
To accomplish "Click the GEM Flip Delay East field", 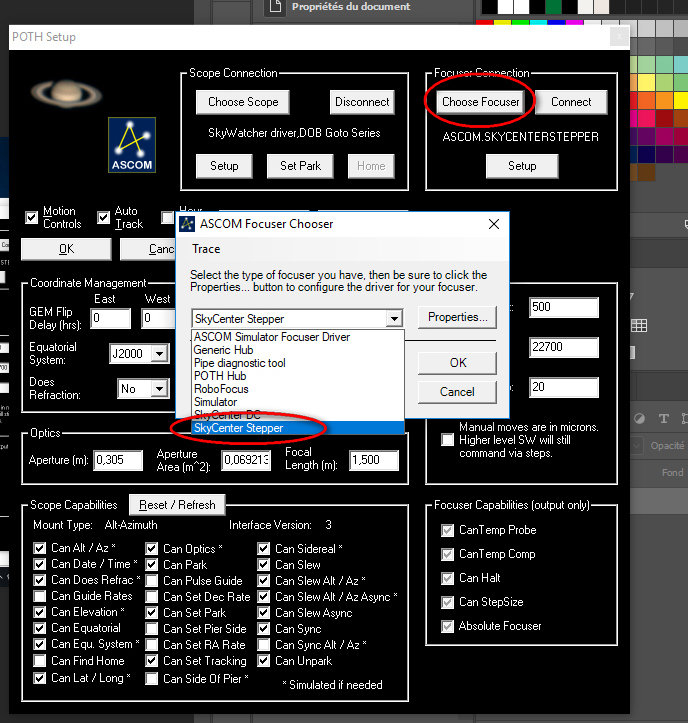I will 111,318.
